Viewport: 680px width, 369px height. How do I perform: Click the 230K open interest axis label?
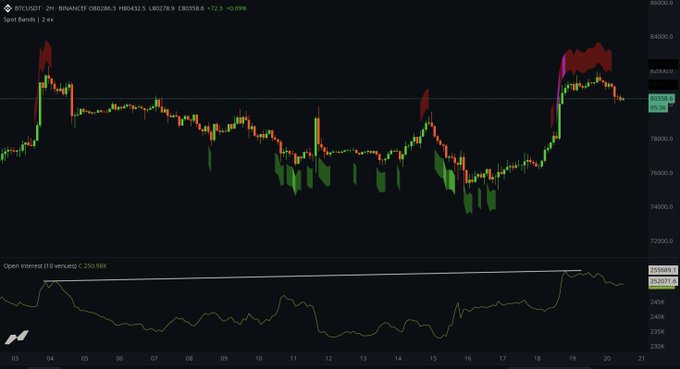click(657, 346)
